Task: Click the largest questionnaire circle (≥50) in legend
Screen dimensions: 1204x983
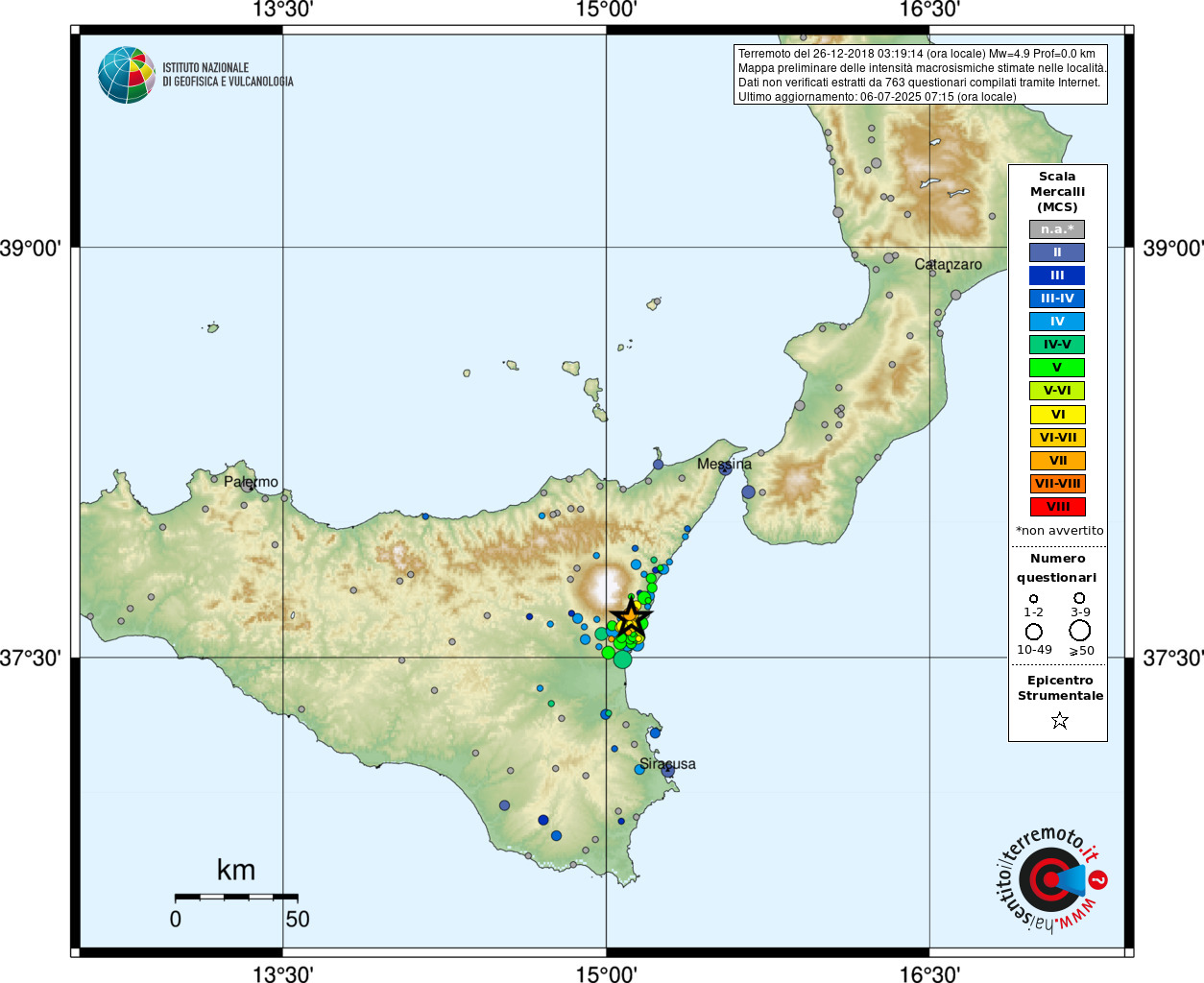Action: 1080,631
